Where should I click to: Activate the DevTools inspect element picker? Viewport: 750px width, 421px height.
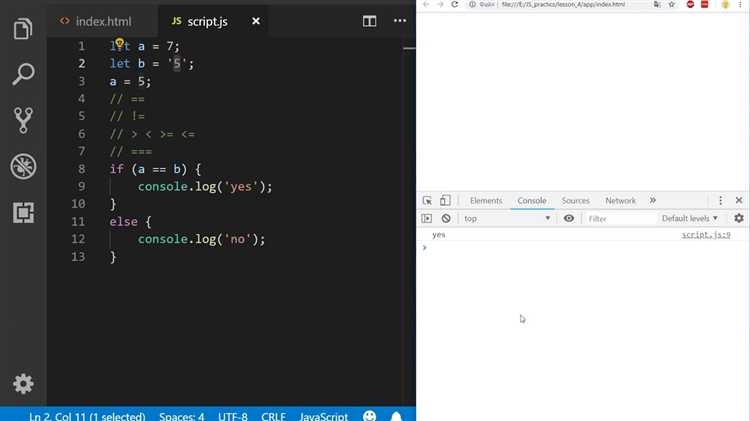427,200
